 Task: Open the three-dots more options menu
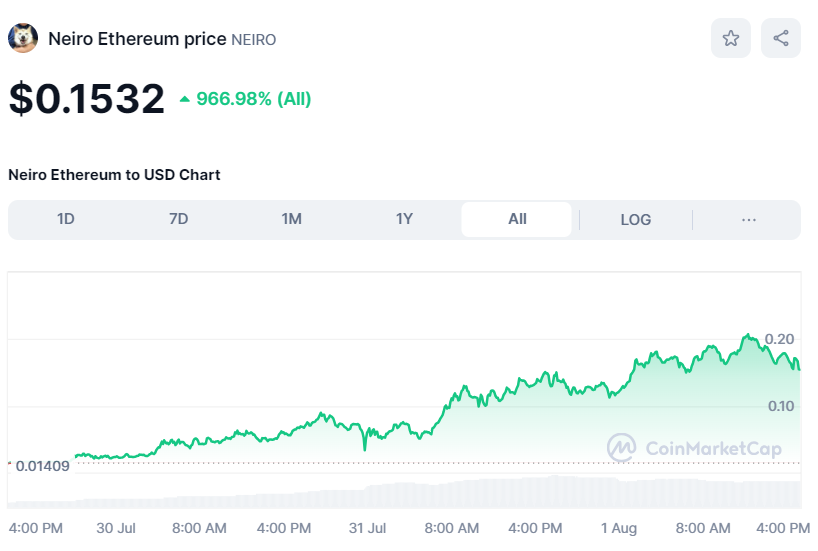pyautogui.click(x=748, y=219)
